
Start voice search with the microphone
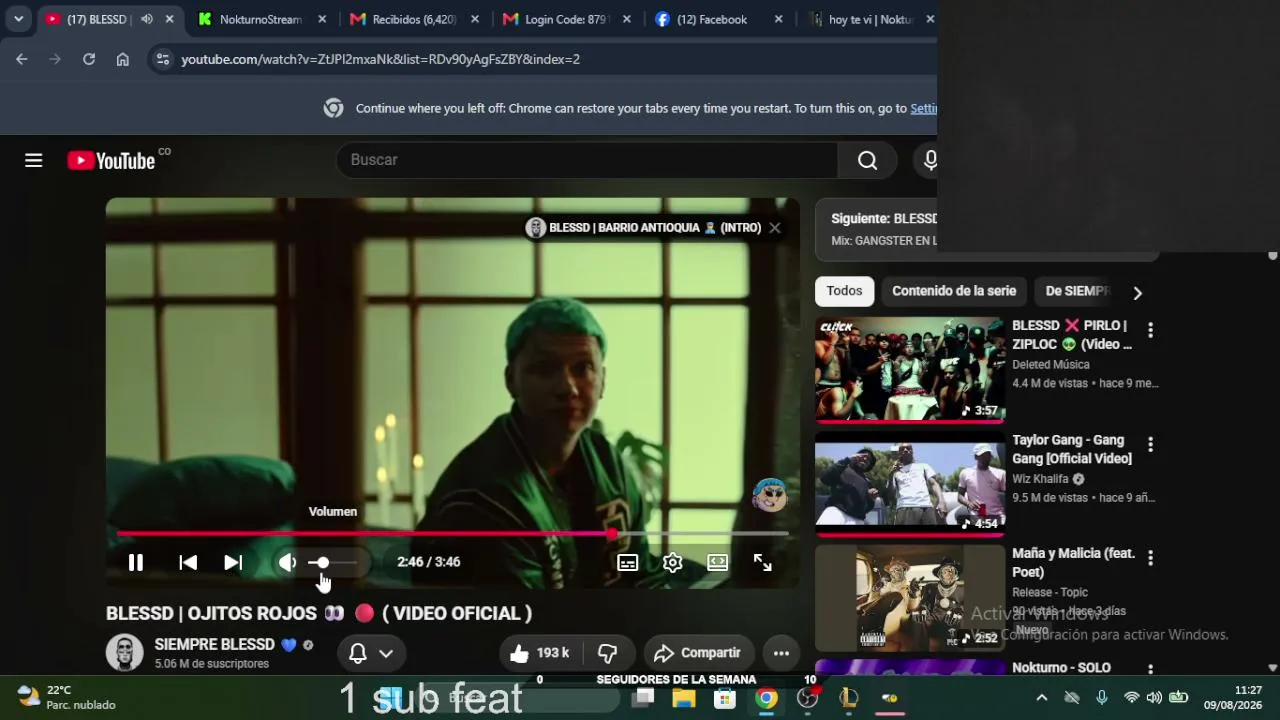(x=930, y=160)
